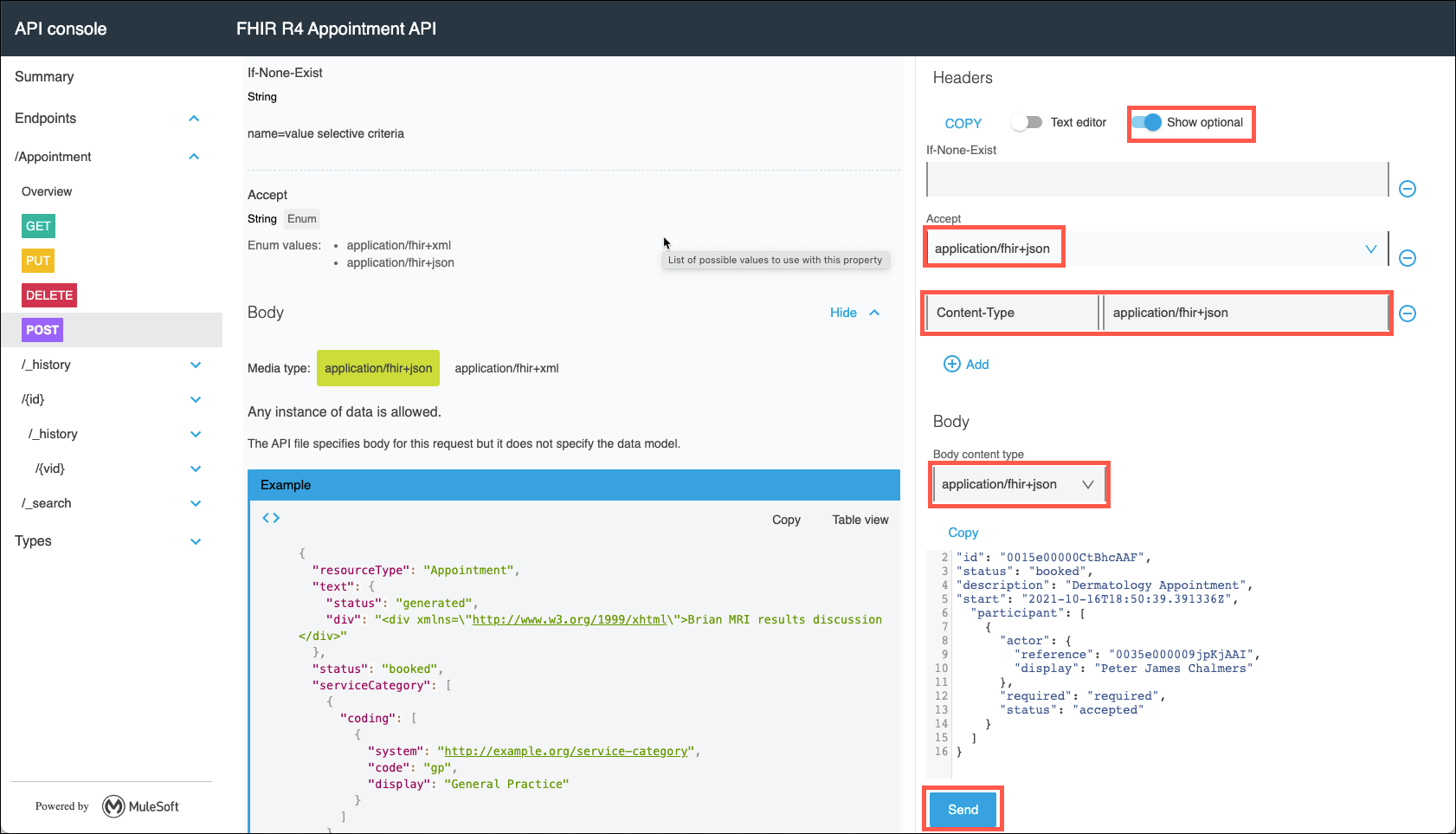Screen dimensions: 1456x834
Task: Click the plus icon to add header
Action: click(x=951, y=364)
